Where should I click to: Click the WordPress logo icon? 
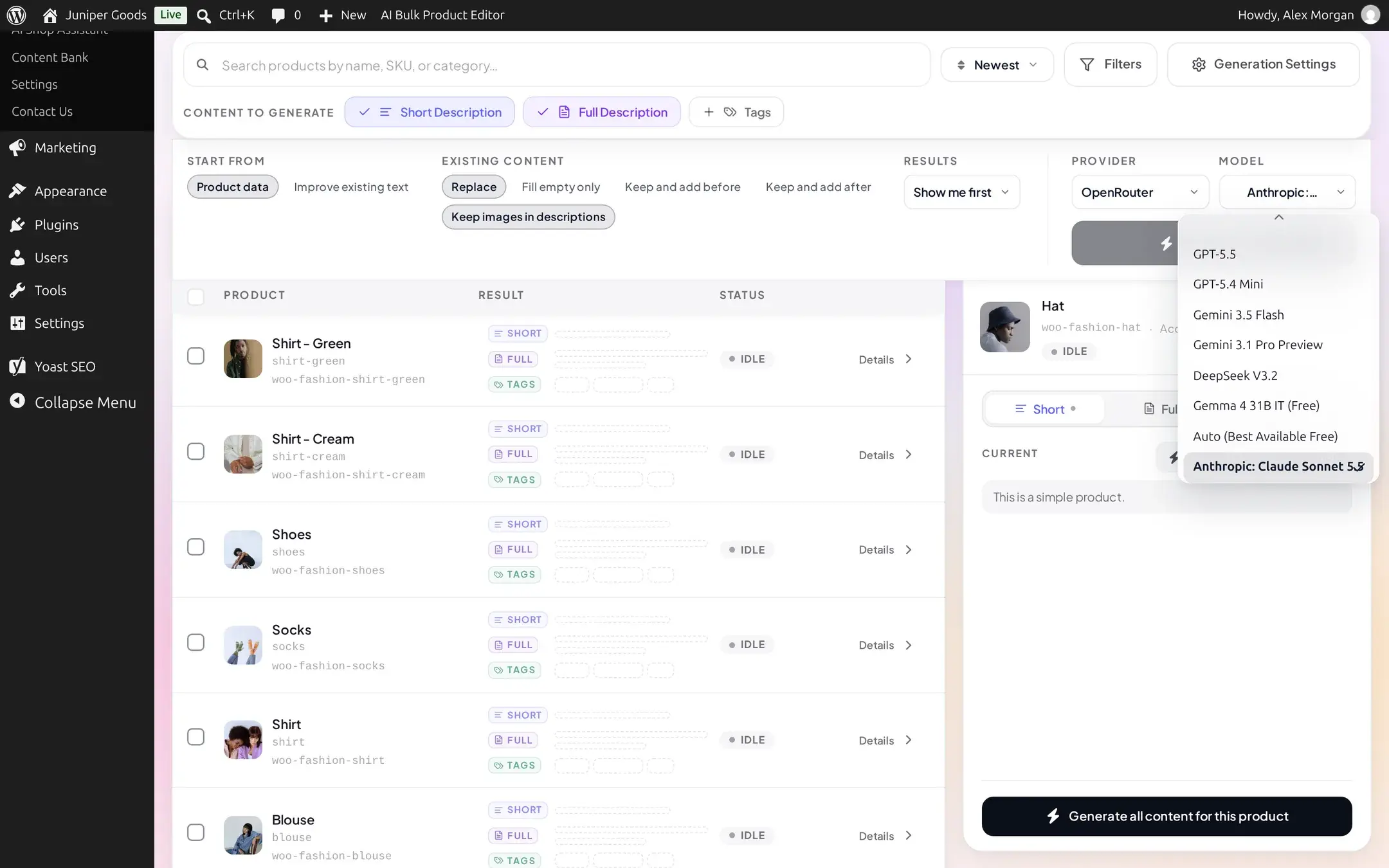tap(17, 15)
